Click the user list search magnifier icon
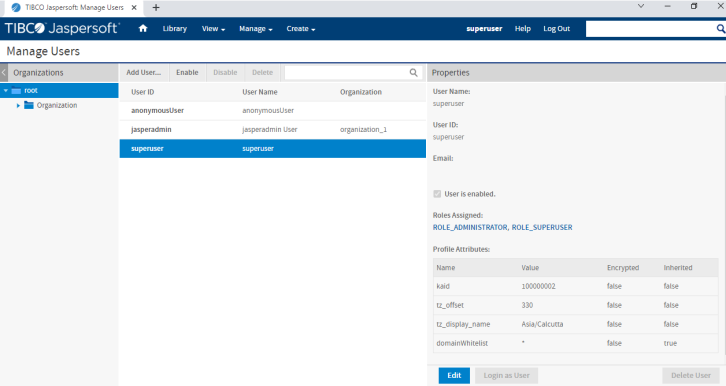Viewport: 726px width, 386px height. [413, 73]
